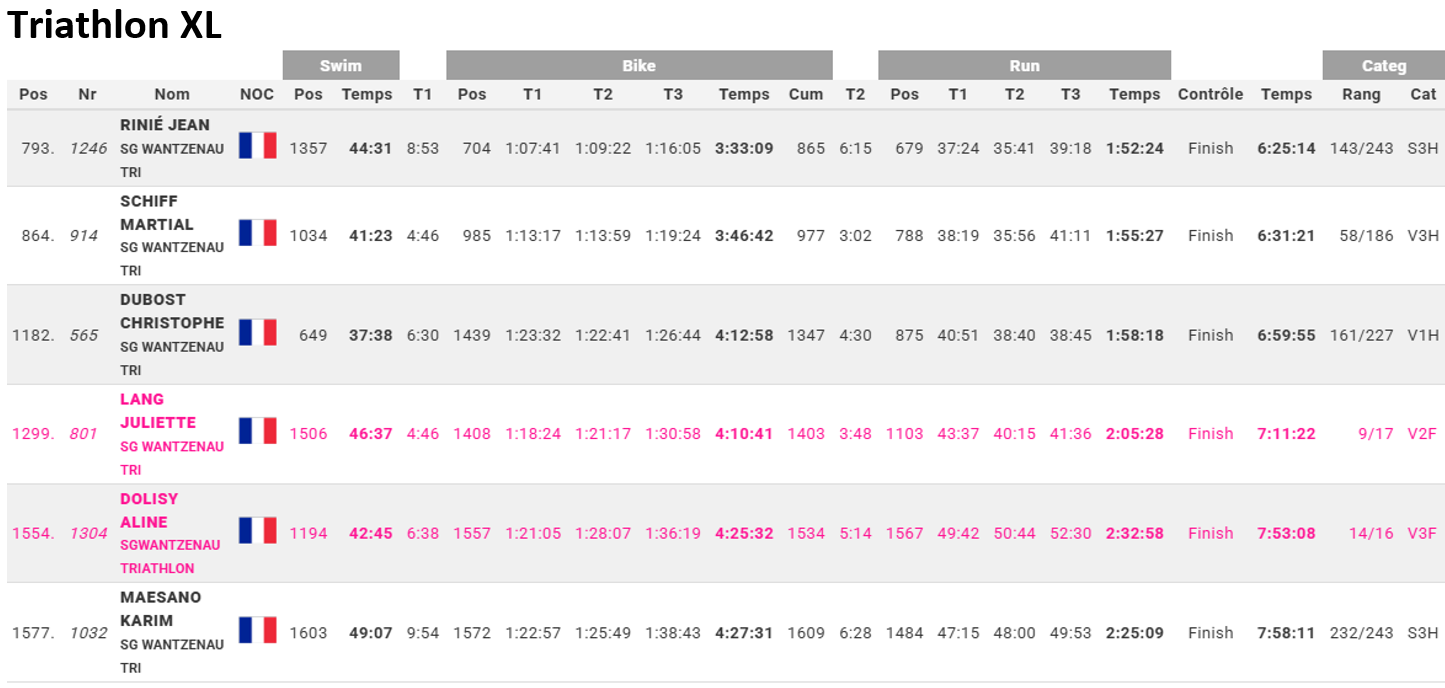The height and width of the screenshot is (688, 1445).
Task: Click the Rang column header
Action: [x=1361, y=94]
